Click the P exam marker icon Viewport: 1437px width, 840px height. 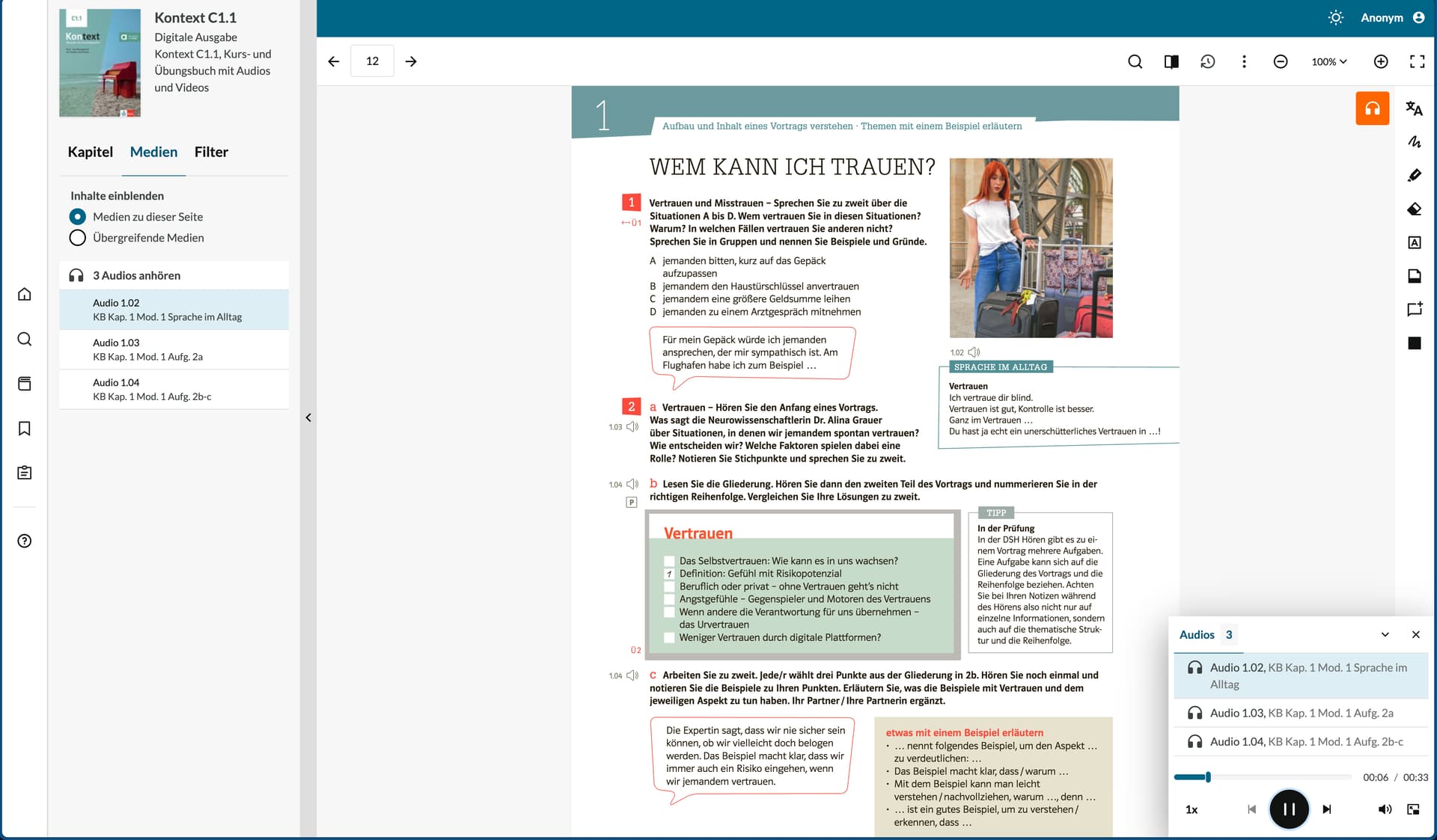[x=632, y=503]
